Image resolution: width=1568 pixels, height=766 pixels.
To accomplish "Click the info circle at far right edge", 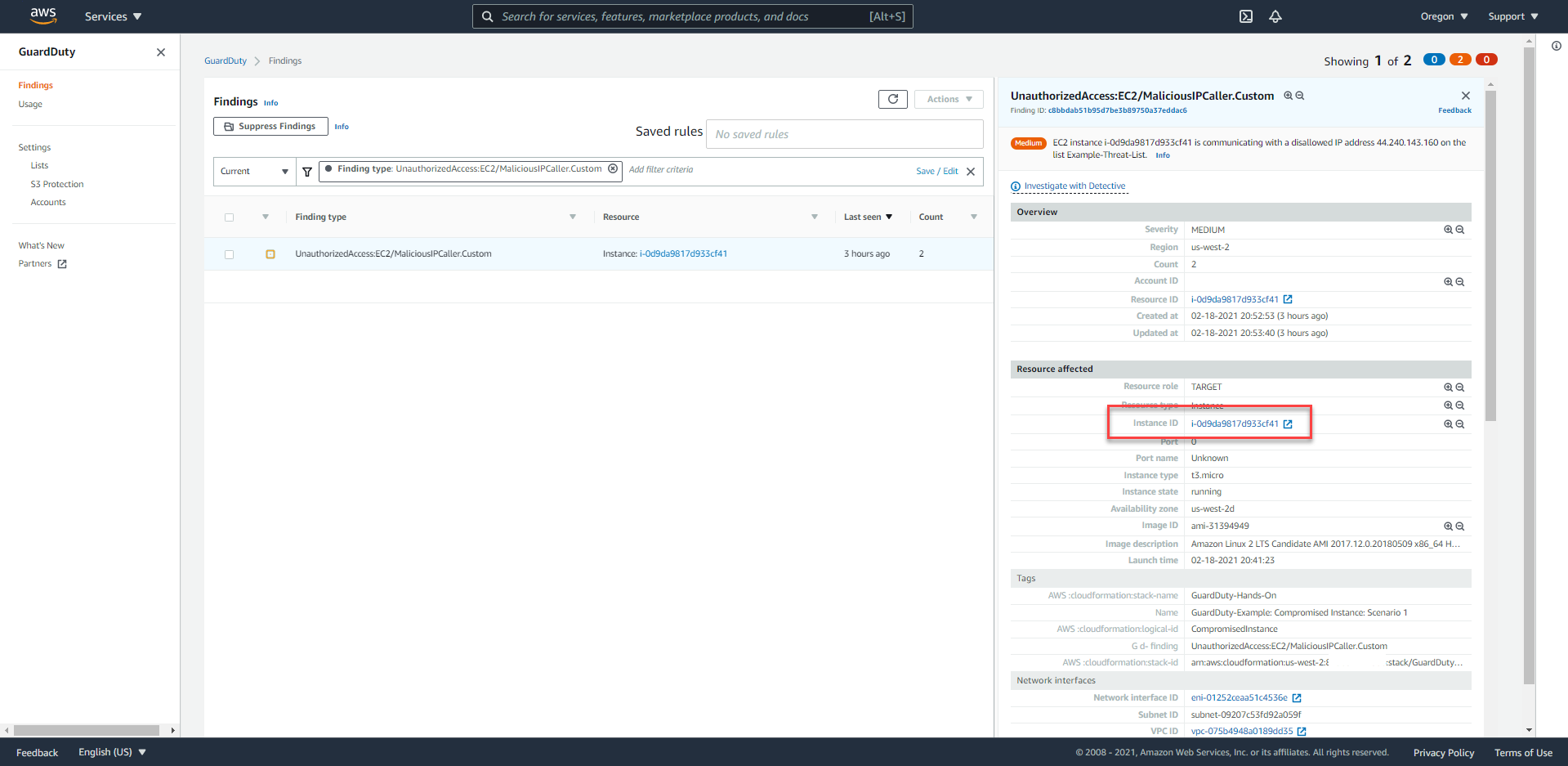I will pos(1557,46).
